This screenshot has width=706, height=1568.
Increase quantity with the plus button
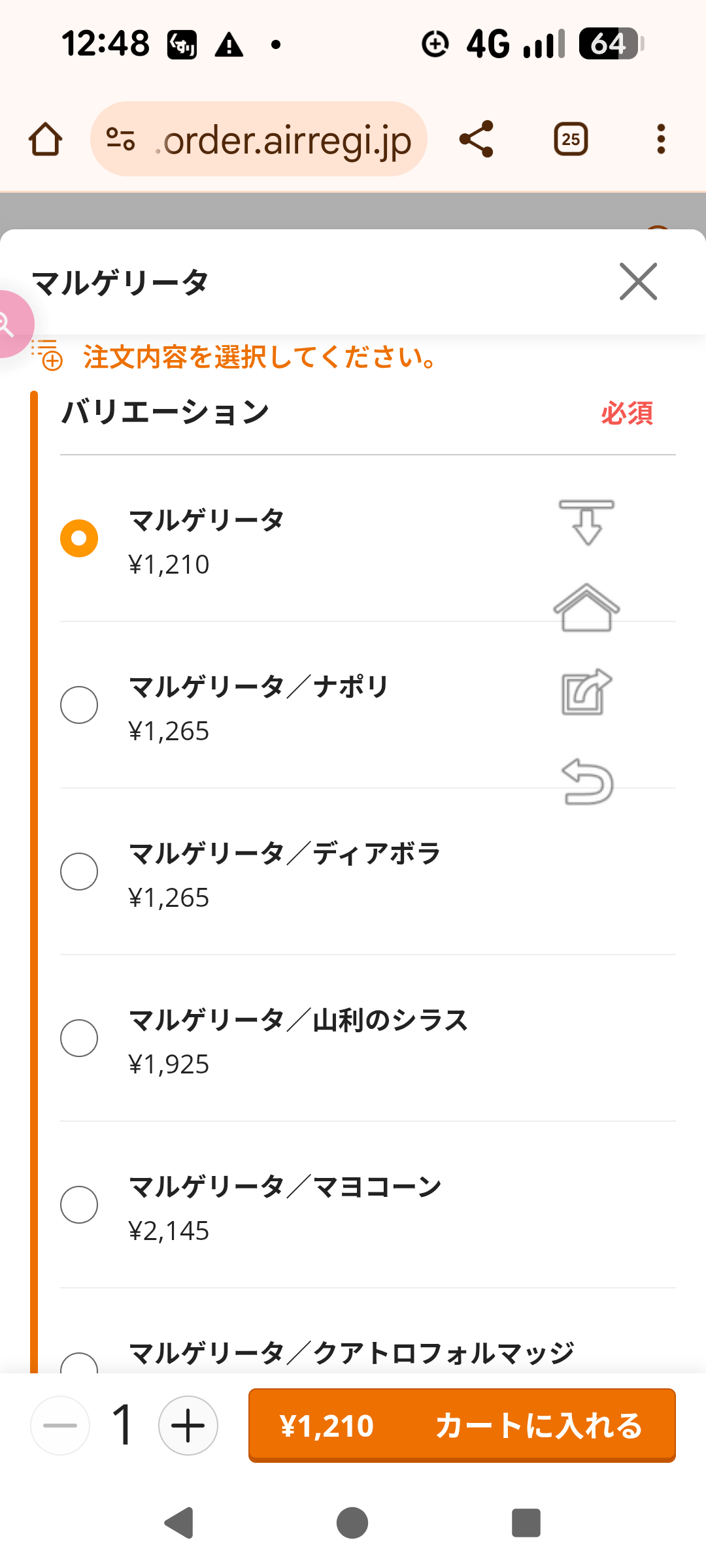click(188, 1426)
